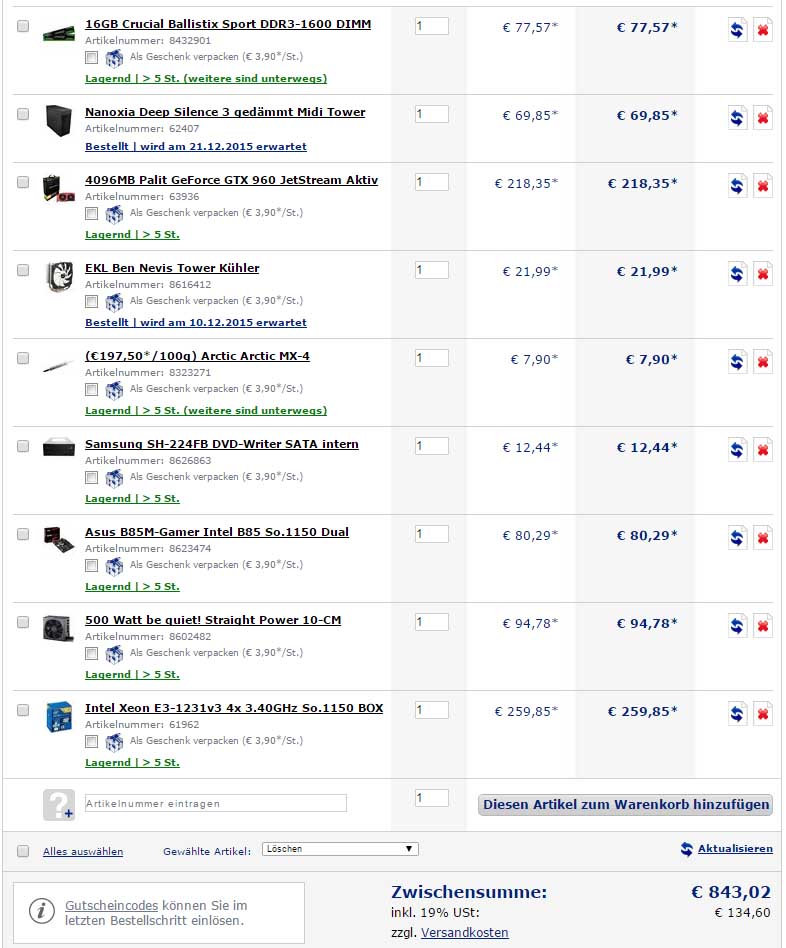
Task: Enable gift wrap for Asus B85M-Gamer
Action: coord(91,565)
